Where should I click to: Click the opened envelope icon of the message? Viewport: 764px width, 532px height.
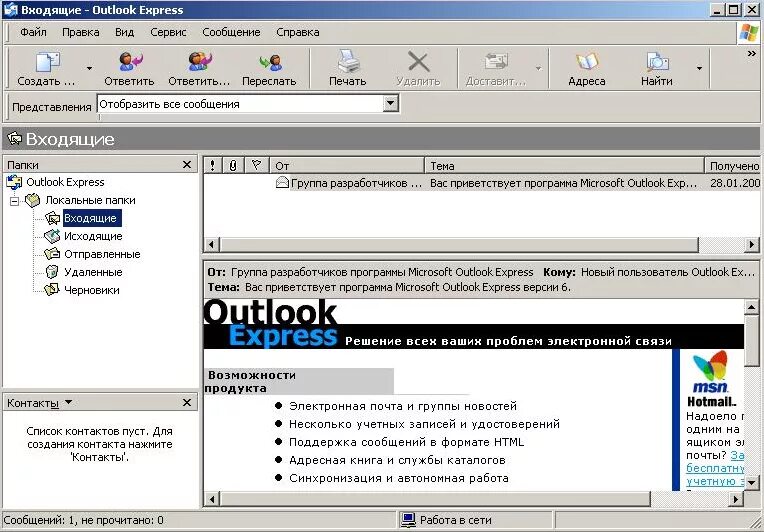tap(282, 183)
